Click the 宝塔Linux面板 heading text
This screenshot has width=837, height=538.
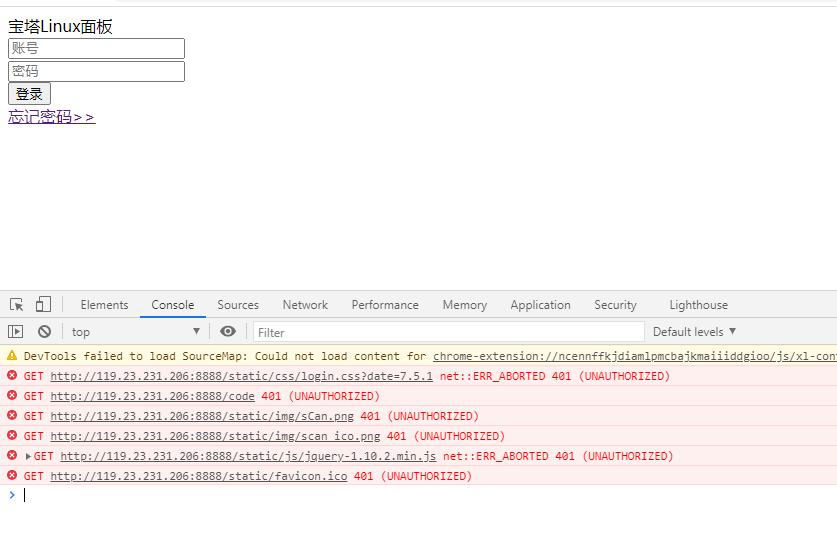pyautogui.click(x=60, y=27)
